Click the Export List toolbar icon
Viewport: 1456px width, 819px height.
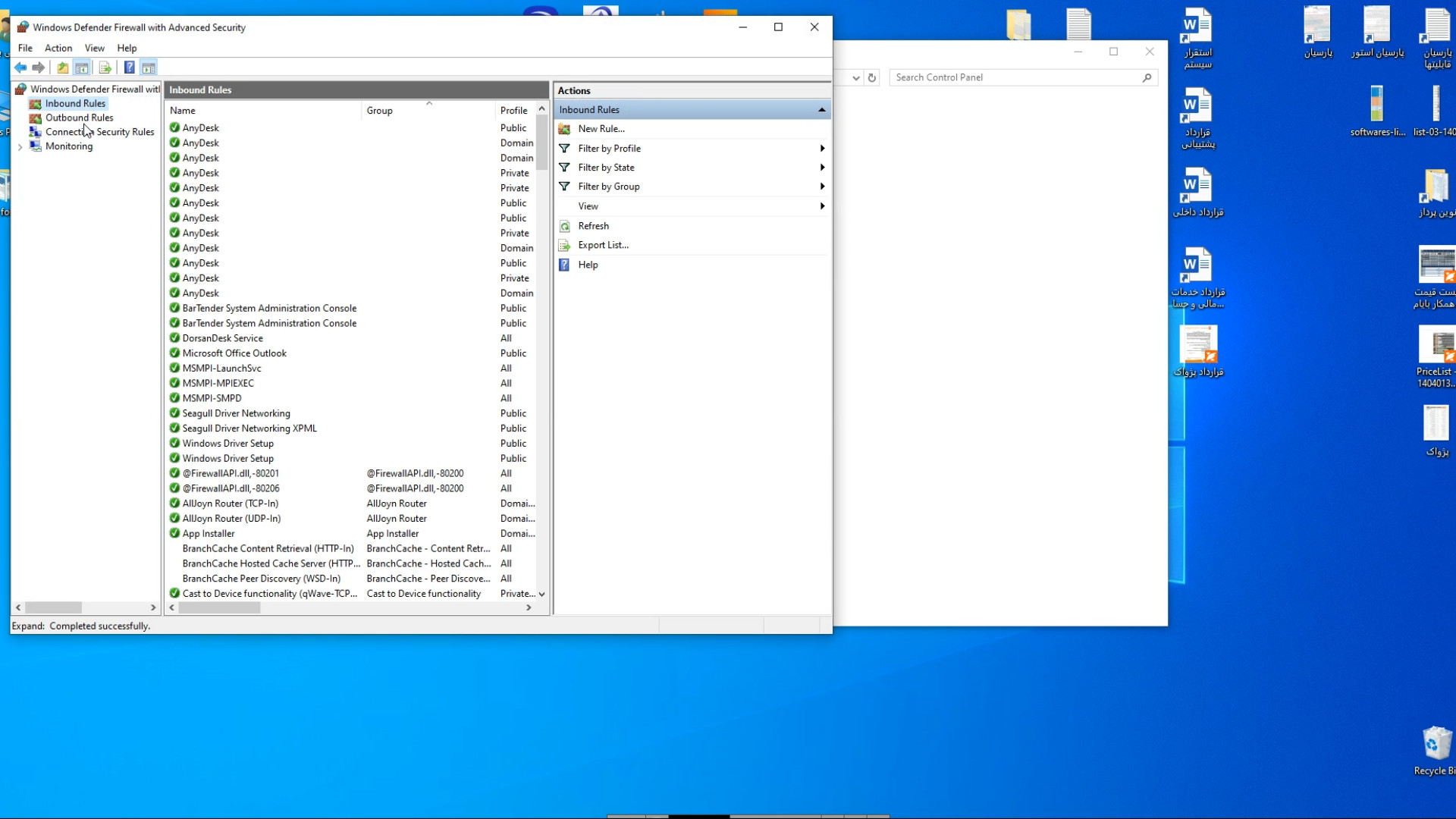pos(105,68)
